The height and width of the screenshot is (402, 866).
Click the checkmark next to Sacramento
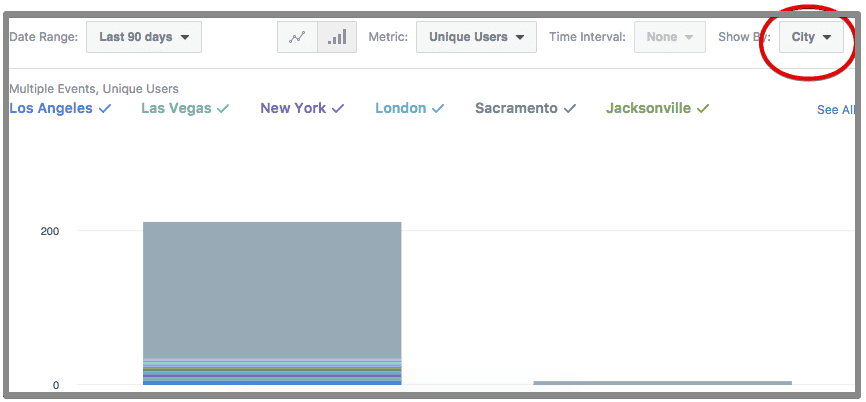coord(570,109)
